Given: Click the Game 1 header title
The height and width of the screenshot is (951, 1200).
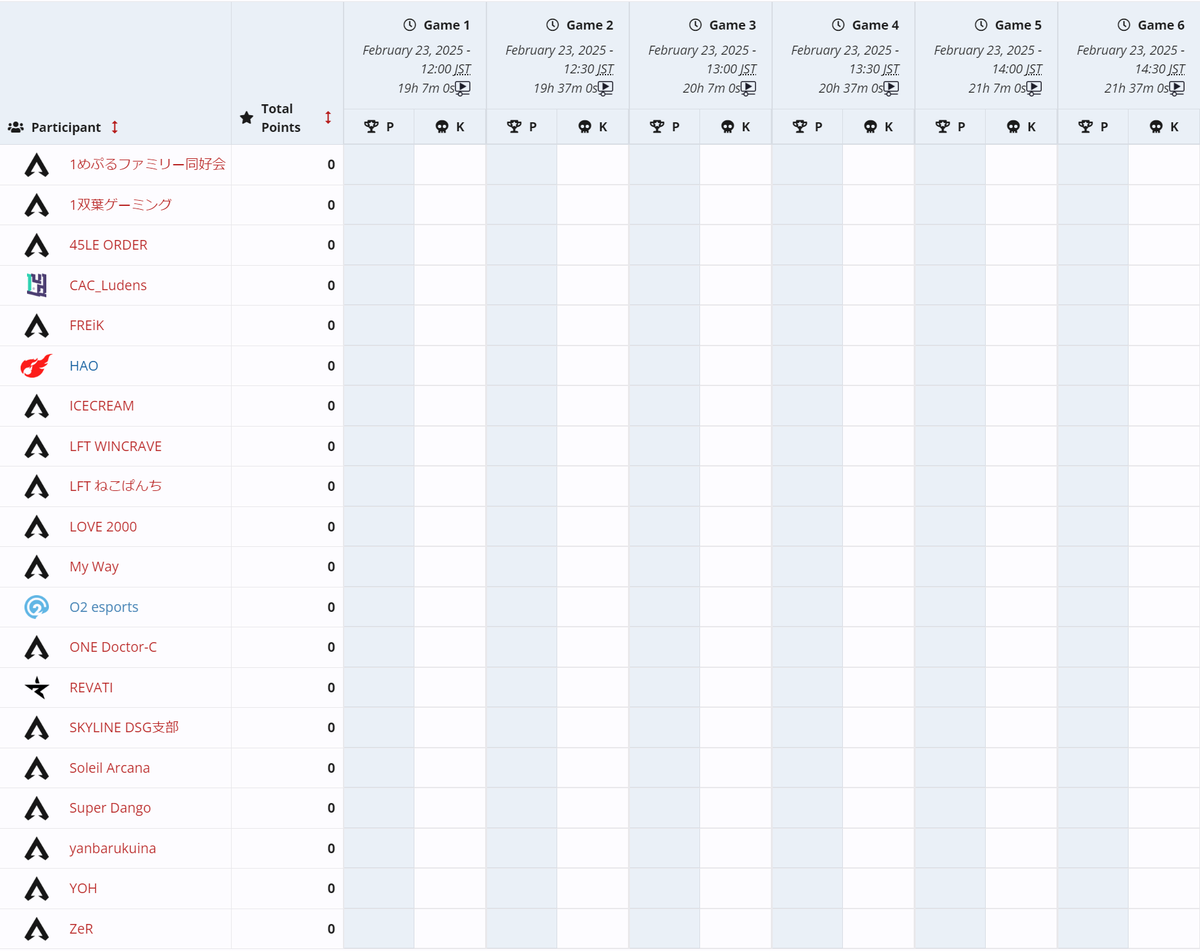Looking at the screenshot, I should pos(447,25).
